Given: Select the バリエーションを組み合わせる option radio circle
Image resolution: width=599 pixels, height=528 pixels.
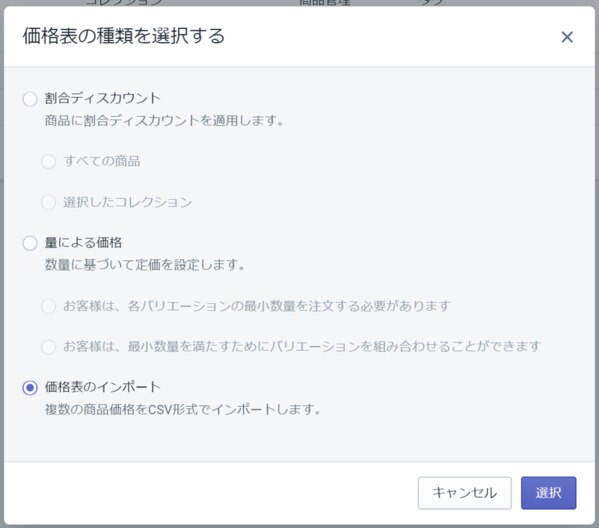Looking at the screenshot, I should (x=49, y=347).
